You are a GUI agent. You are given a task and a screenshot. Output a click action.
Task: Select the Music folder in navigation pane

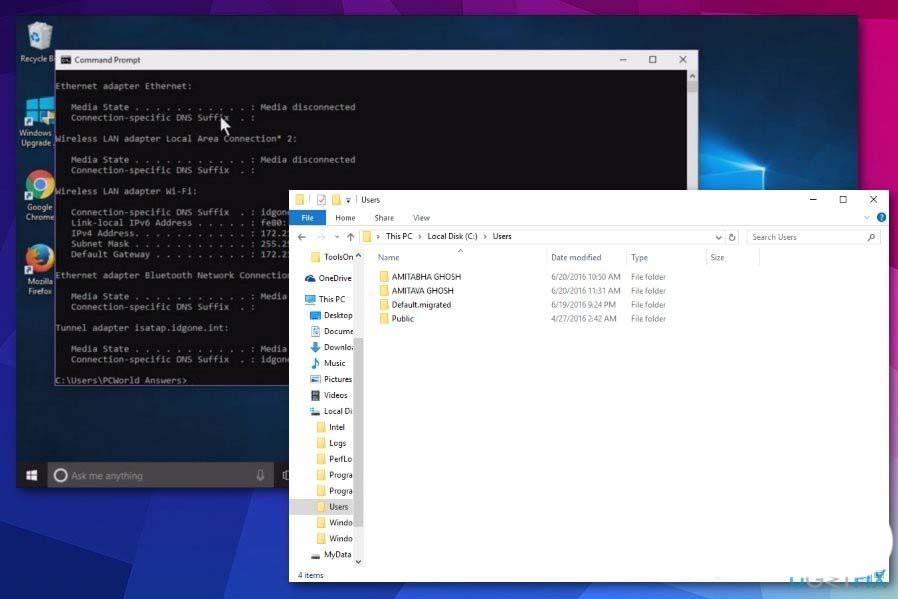click(x=334, y=363)
